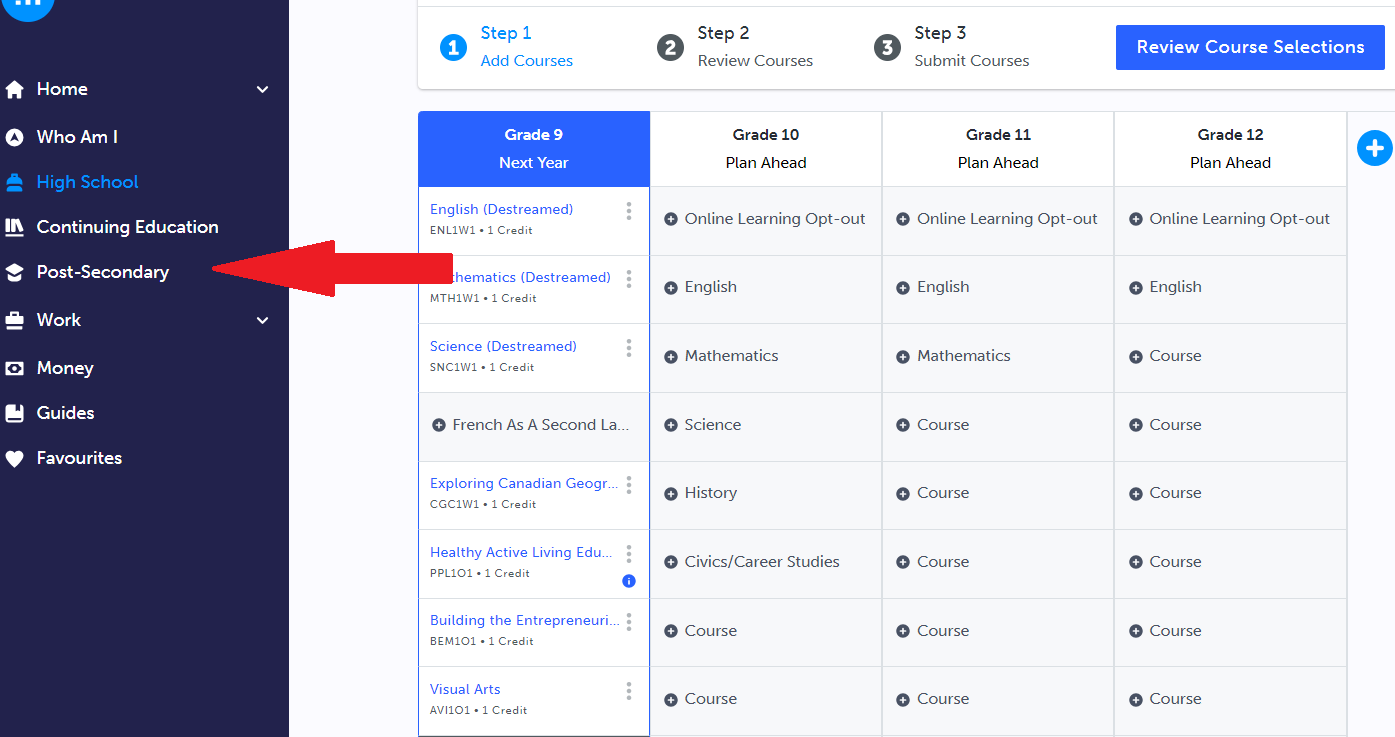
Task: Click Review Course Selections button
Action: (x=1250, y=47)
